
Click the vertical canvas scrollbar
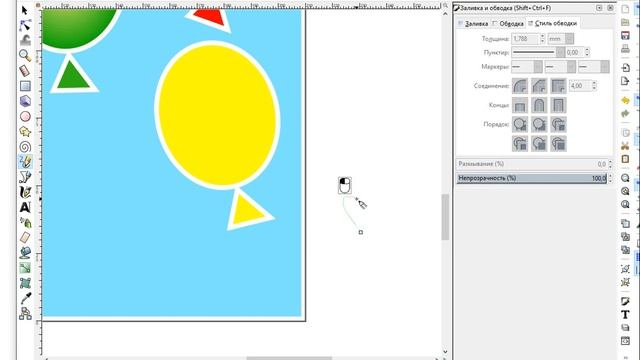coord(445,217)
